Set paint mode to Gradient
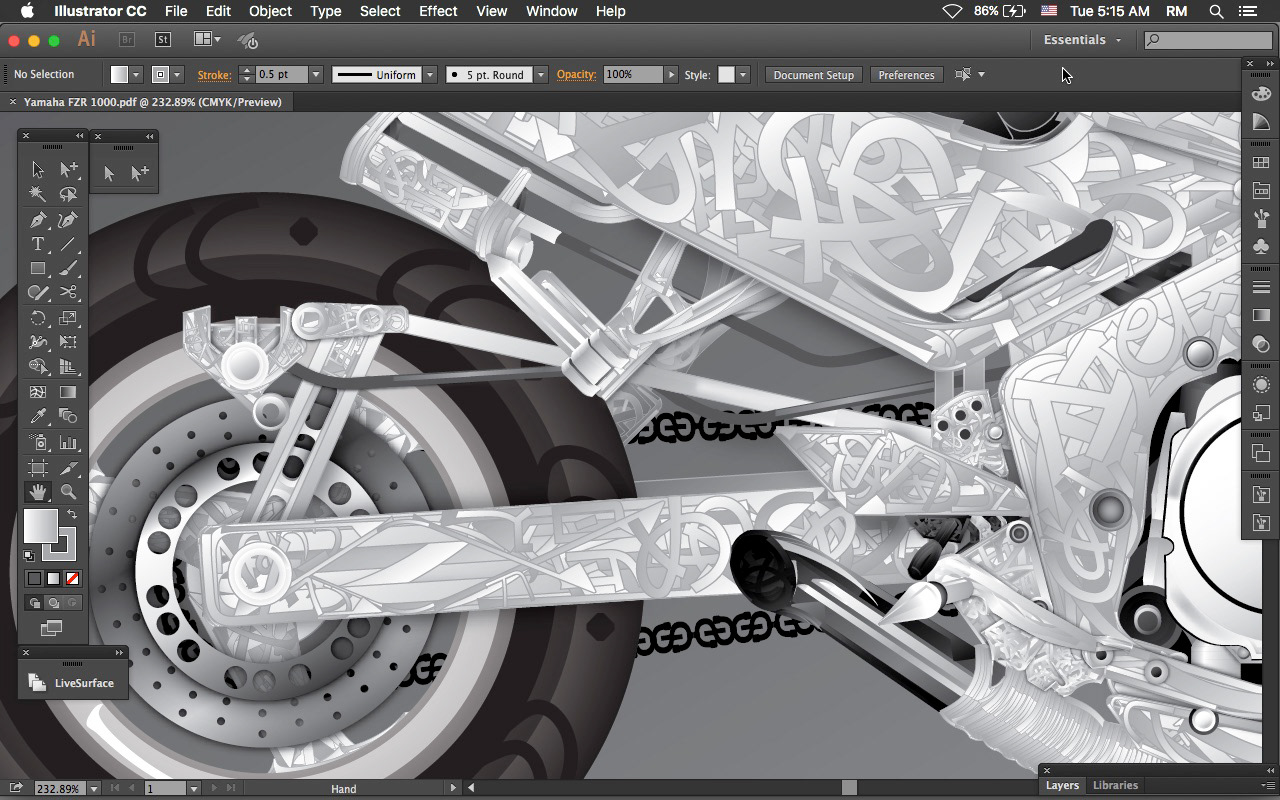This screenshot has height=800, width=1280. click(53, 578)
